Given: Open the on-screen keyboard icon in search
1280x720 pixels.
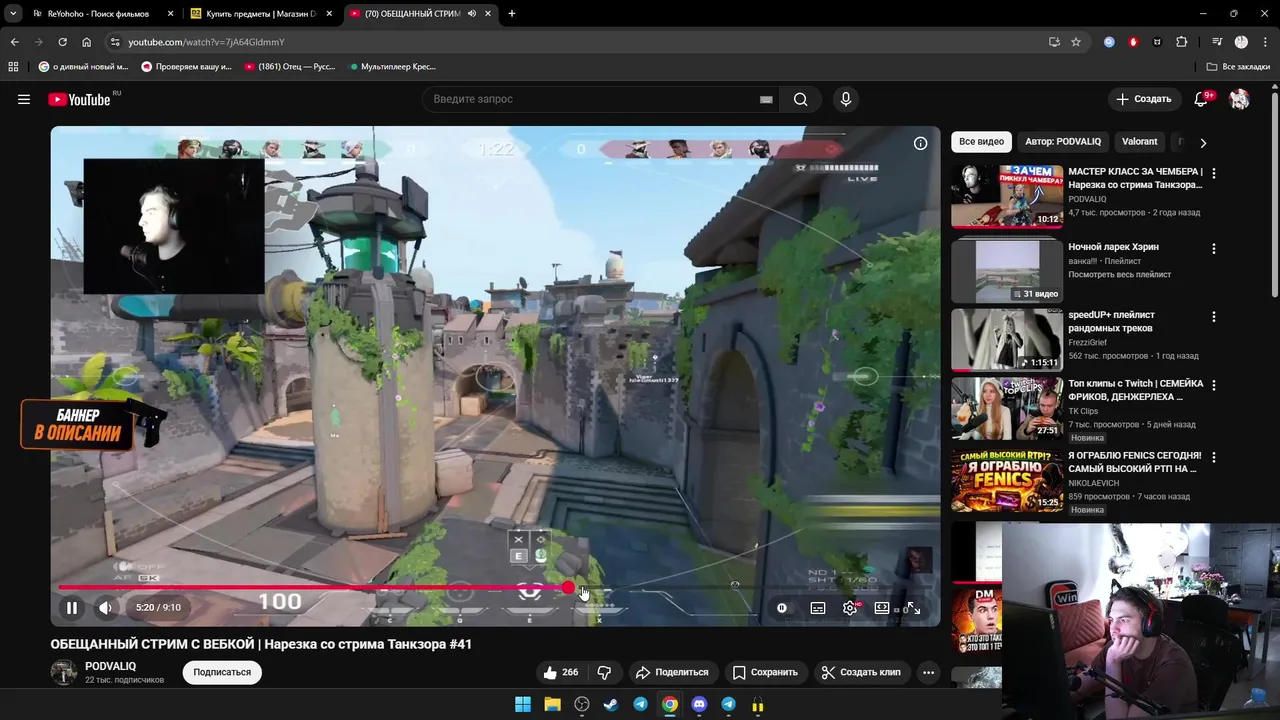Looking at the screenshot, I should coord(766,99).
